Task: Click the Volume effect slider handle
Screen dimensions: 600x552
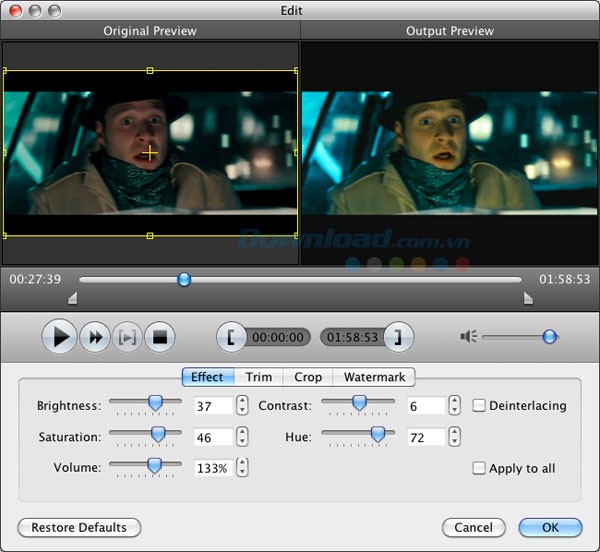Action: 155,466
